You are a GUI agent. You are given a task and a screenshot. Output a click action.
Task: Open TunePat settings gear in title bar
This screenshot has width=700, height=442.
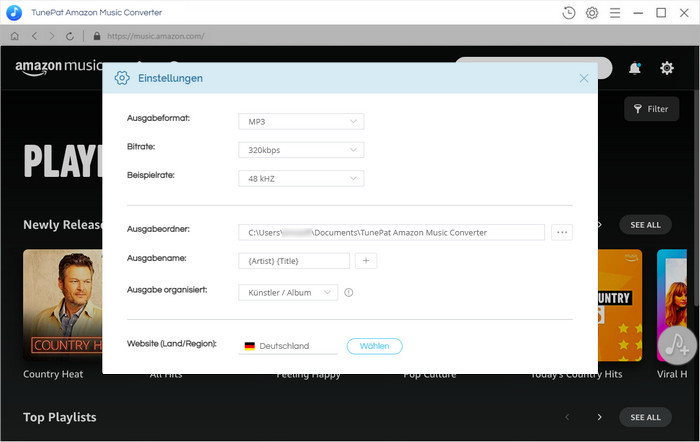(x=592, y=13)
